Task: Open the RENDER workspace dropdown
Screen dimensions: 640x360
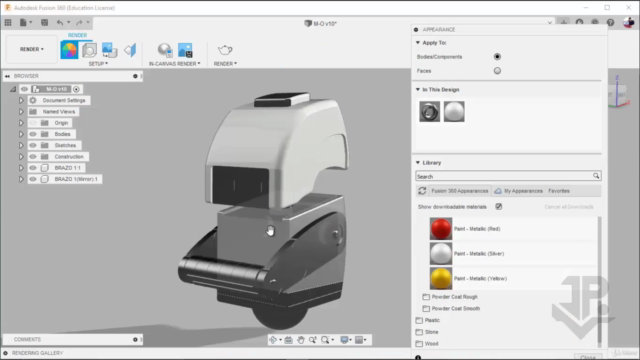Action: click(32, 49)
